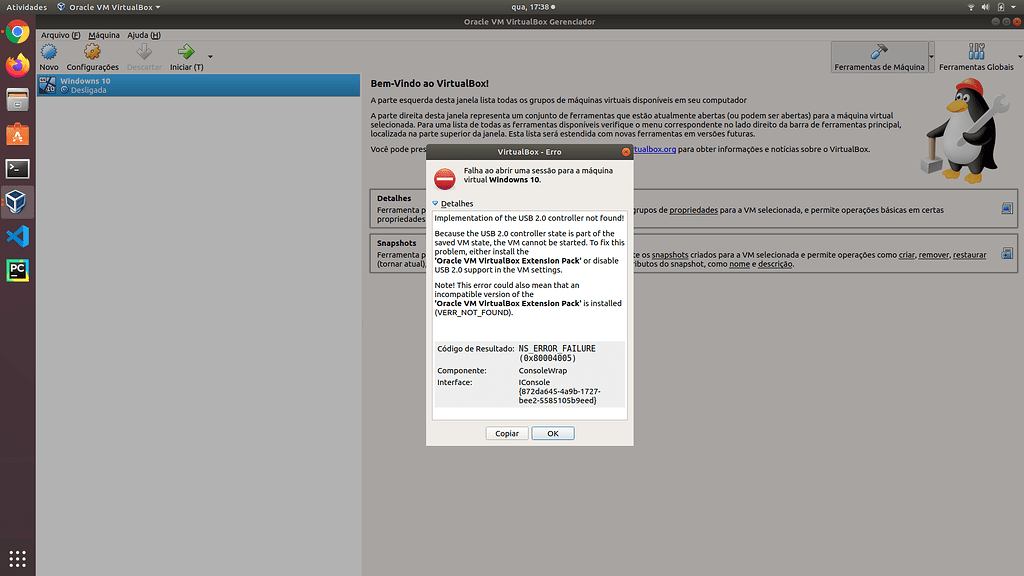Open Visual Studio Code from the dock
Viewport: 1024px width, 576px height.
coord(18,236)
